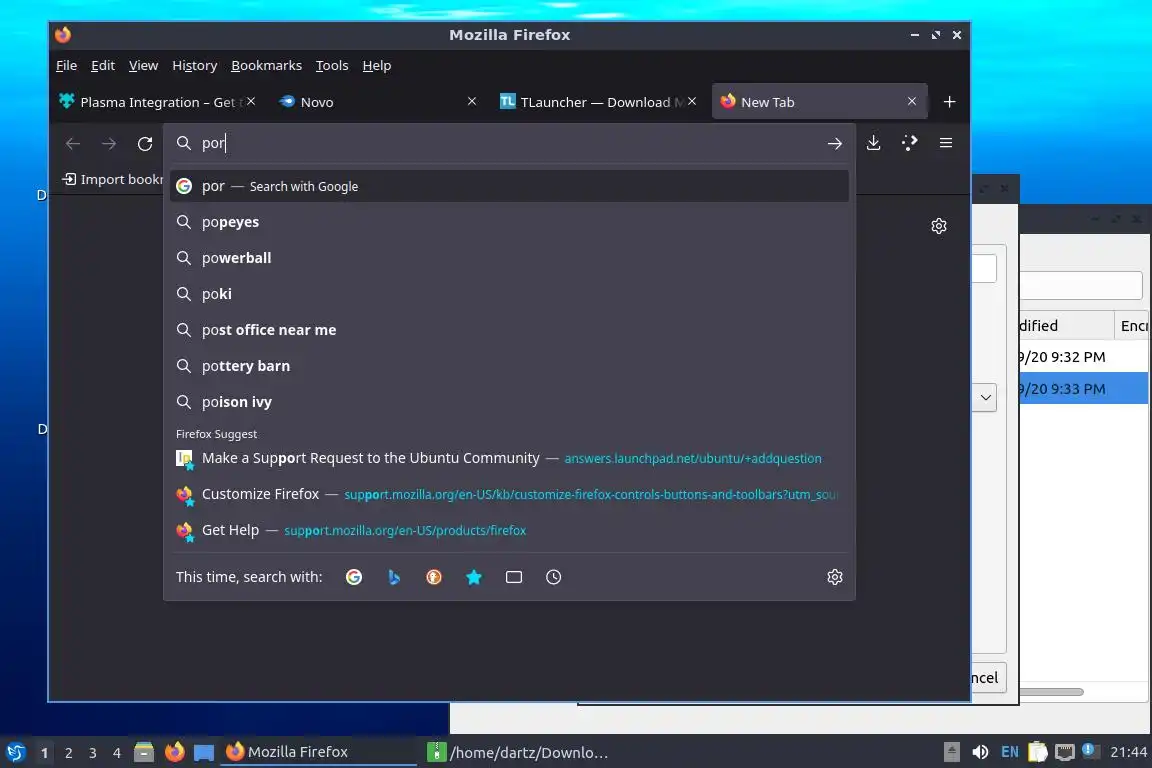Open notification tray icon with exclamation
The height and width of the screenshot is (768, 1152).
coord(1091,750)
